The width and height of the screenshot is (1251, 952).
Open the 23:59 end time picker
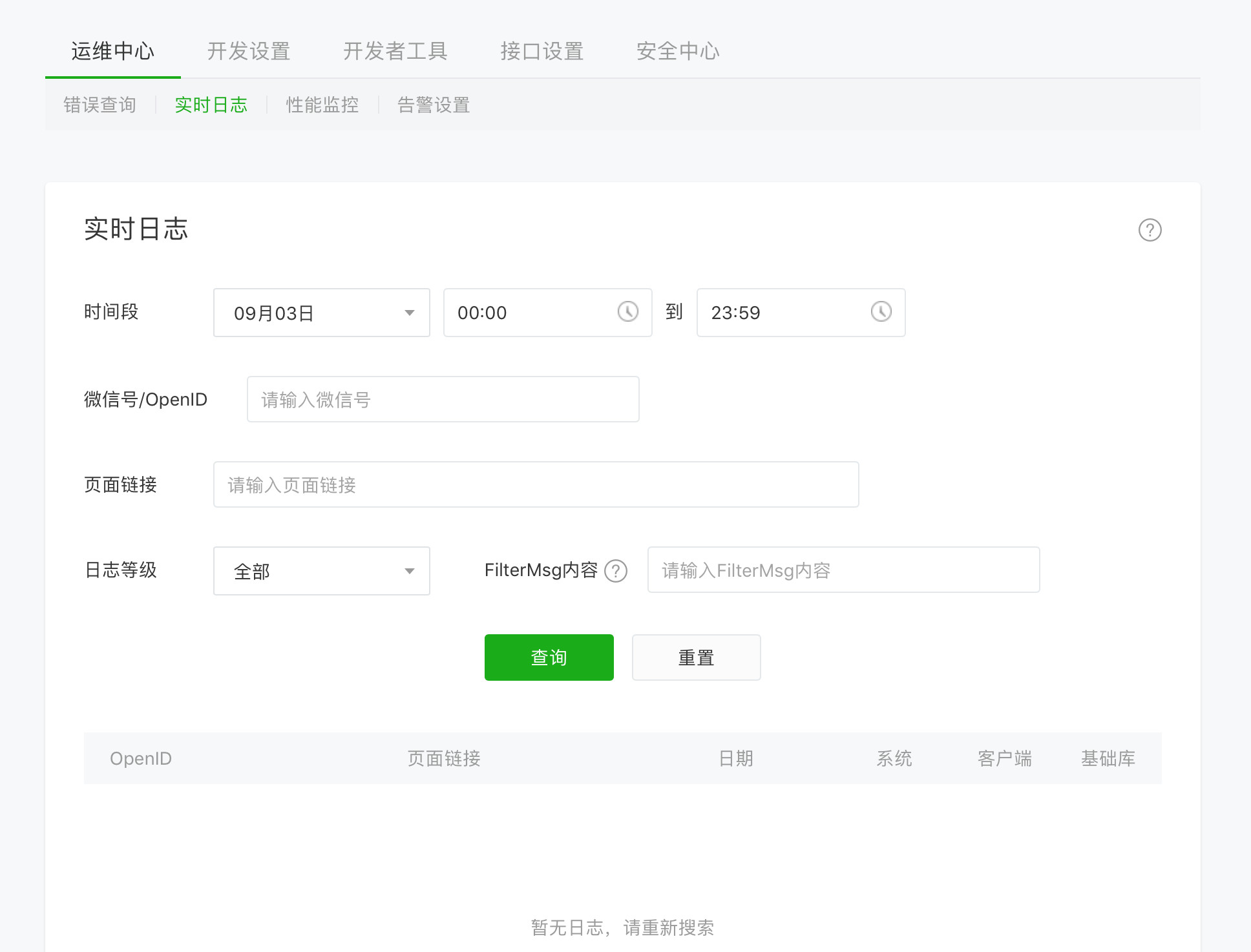(x=783, y=313)
